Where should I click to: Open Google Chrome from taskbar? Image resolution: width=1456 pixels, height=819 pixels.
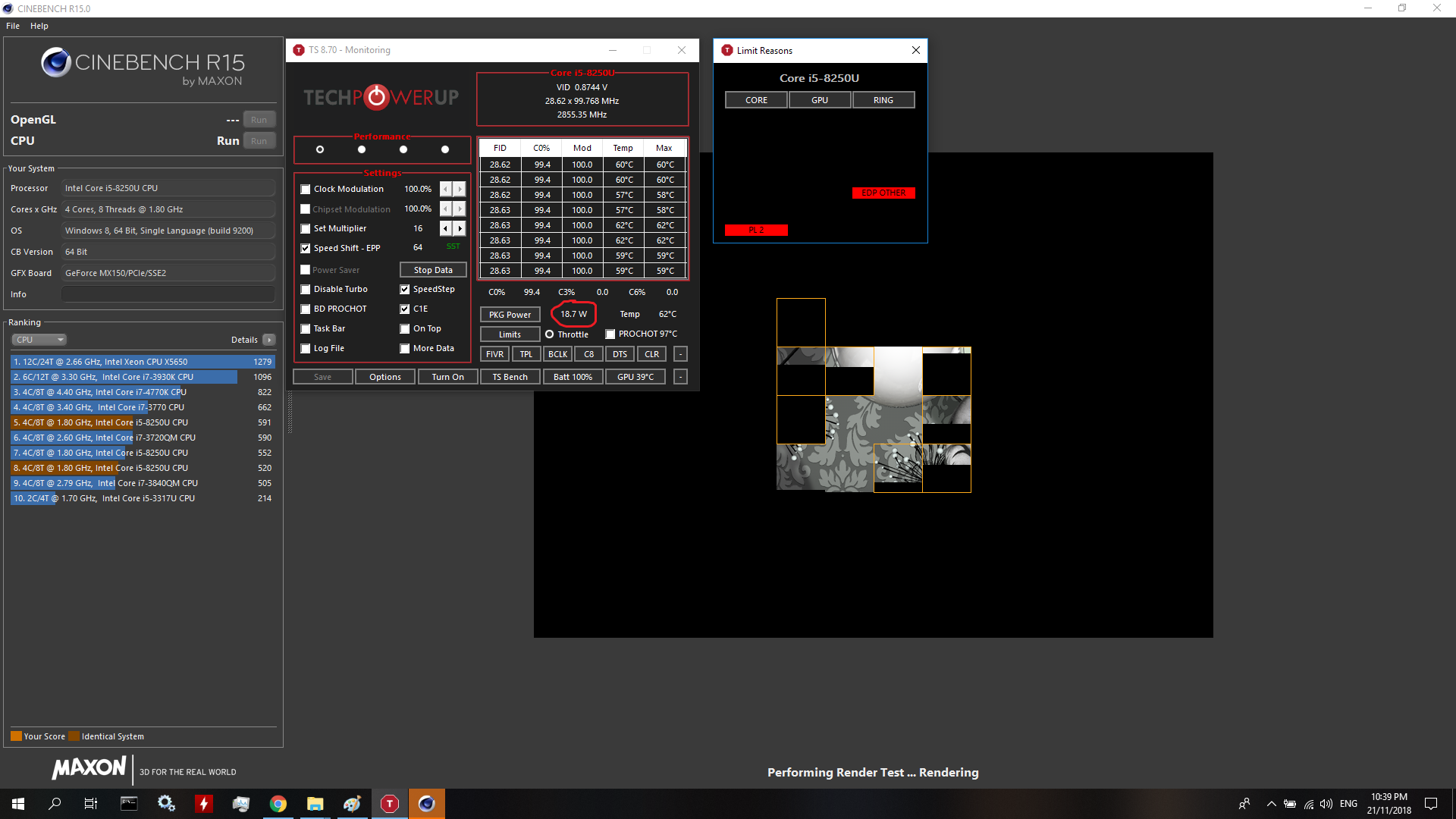(x=278, y=804)
